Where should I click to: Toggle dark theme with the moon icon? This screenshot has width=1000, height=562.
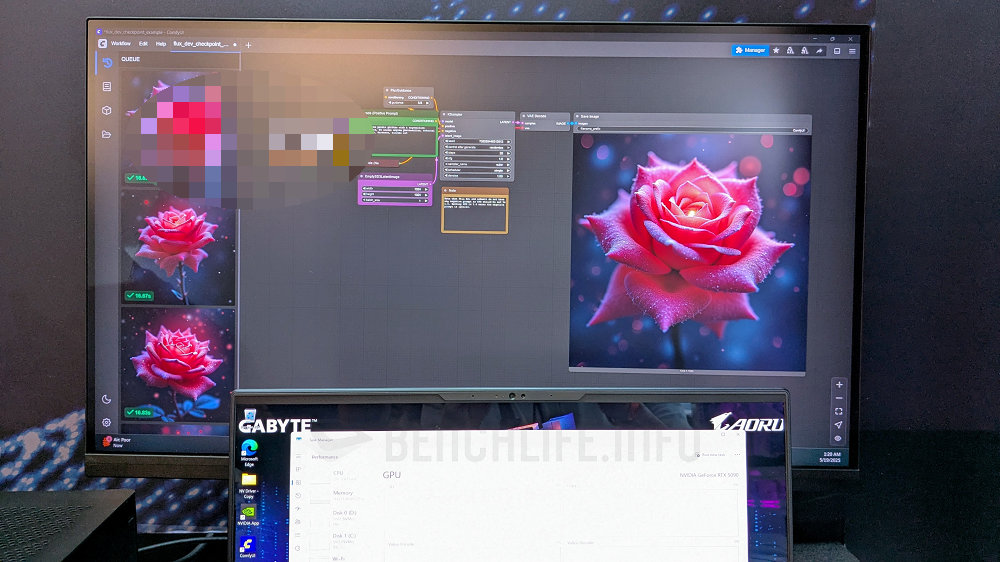pos(107,399)
